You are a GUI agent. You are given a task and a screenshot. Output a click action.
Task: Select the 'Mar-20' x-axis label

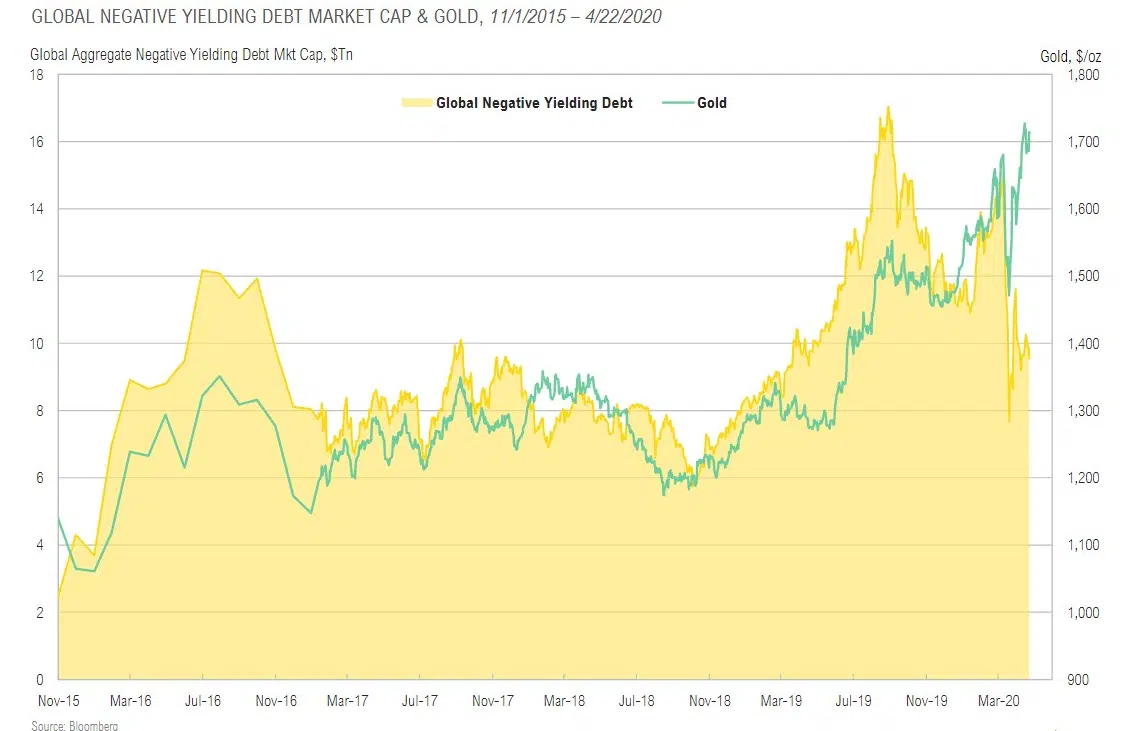pyautogui.click(x=1000, y=699)
